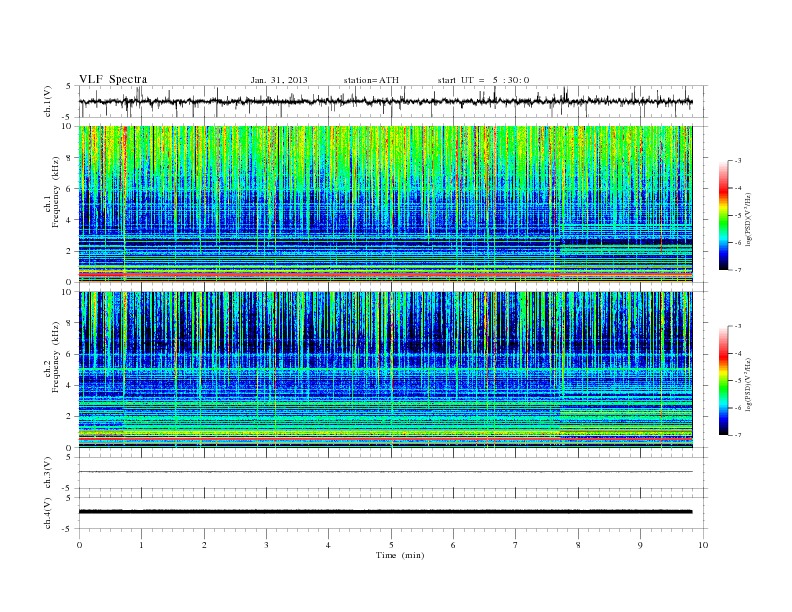792x612 pixels.
Task: Click the time axis tick label "1"
Action: (x=141, y=545)
